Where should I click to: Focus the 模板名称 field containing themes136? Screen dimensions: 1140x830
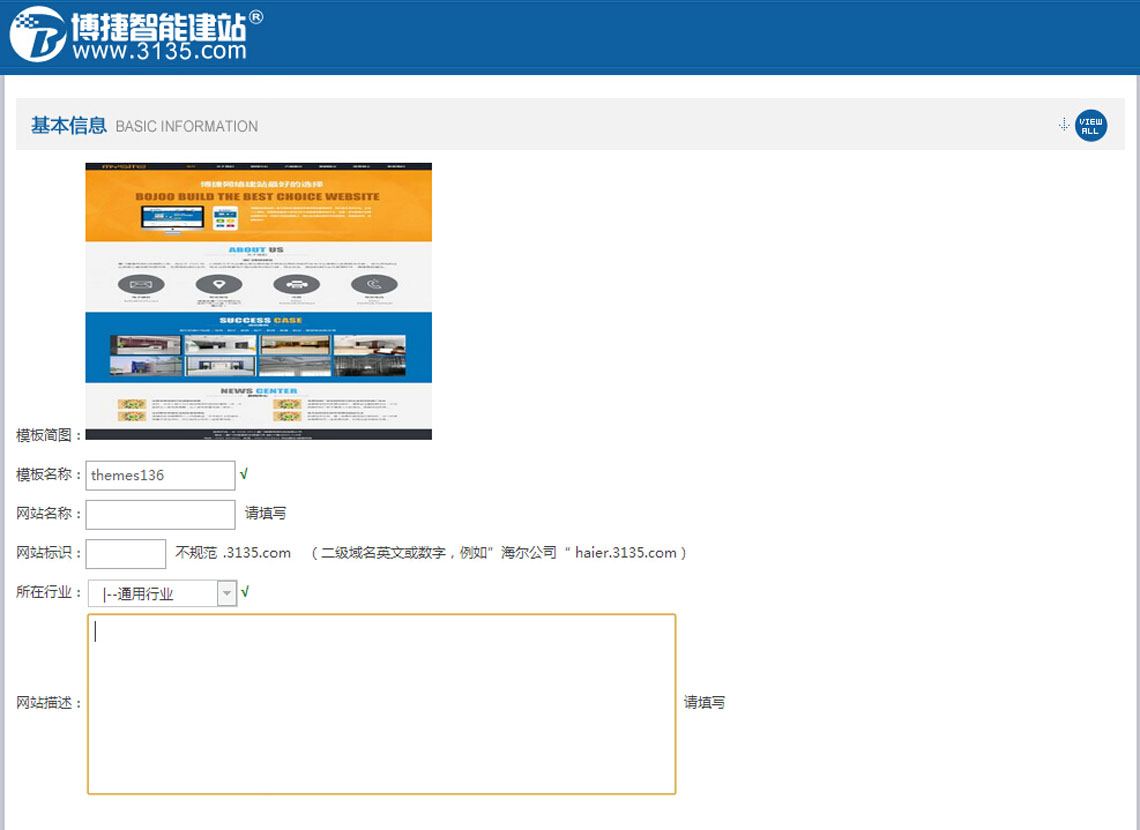coord(160,475)
